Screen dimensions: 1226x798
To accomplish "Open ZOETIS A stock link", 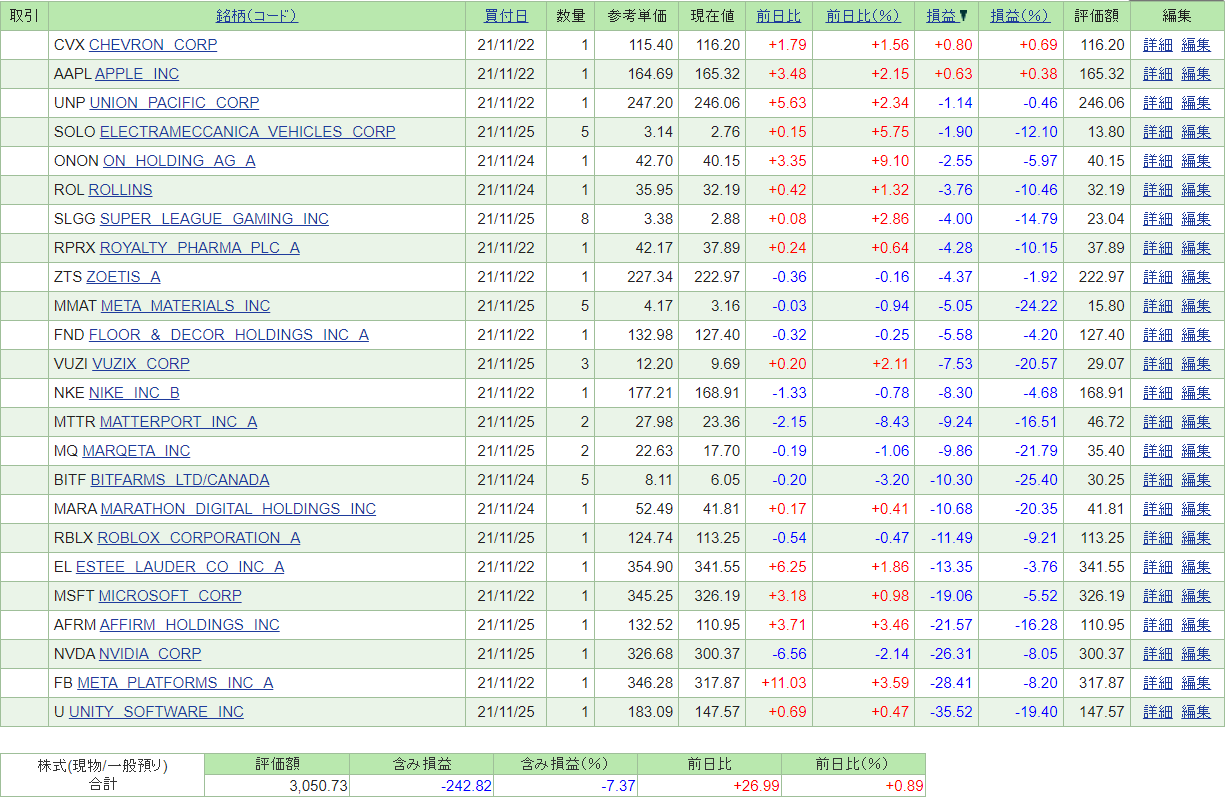I will click(x=123, y=277).
